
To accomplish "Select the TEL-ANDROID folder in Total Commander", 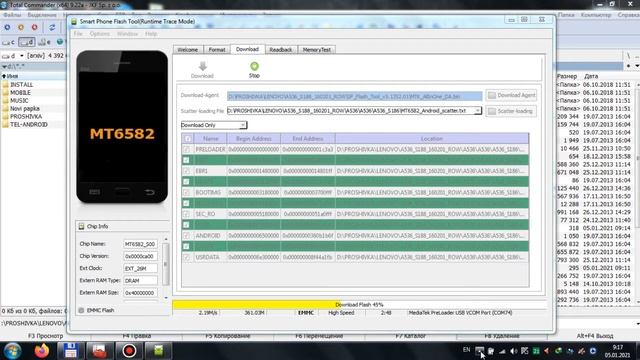I will (x=29, y=124).
